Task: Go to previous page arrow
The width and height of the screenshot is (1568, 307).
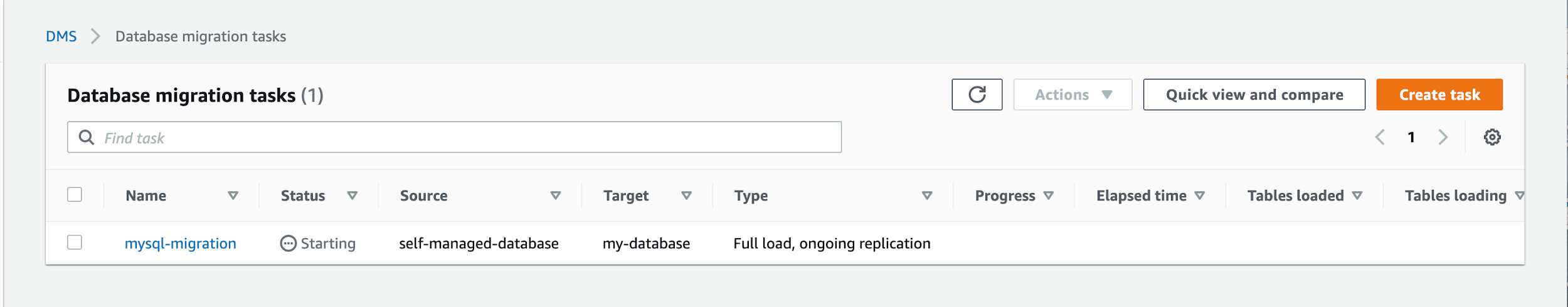Action: 1380,137
